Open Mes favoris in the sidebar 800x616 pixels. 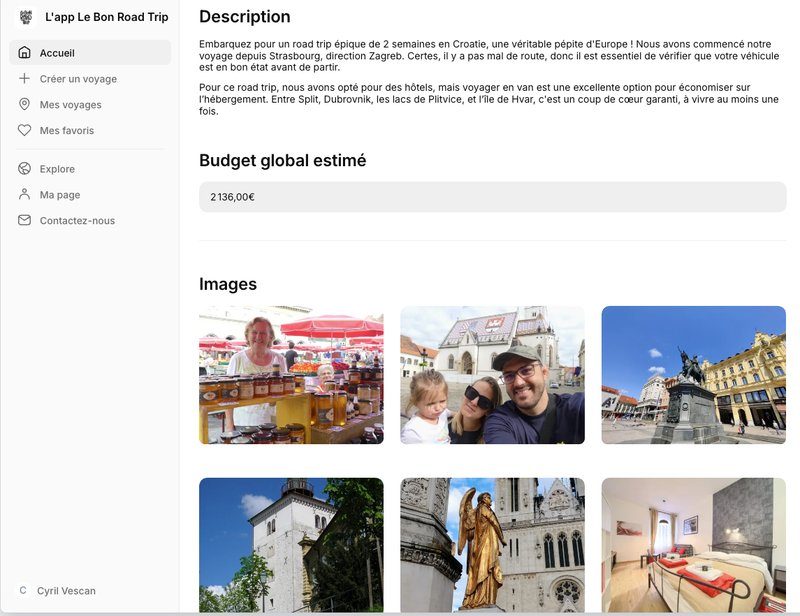(90, 130)
